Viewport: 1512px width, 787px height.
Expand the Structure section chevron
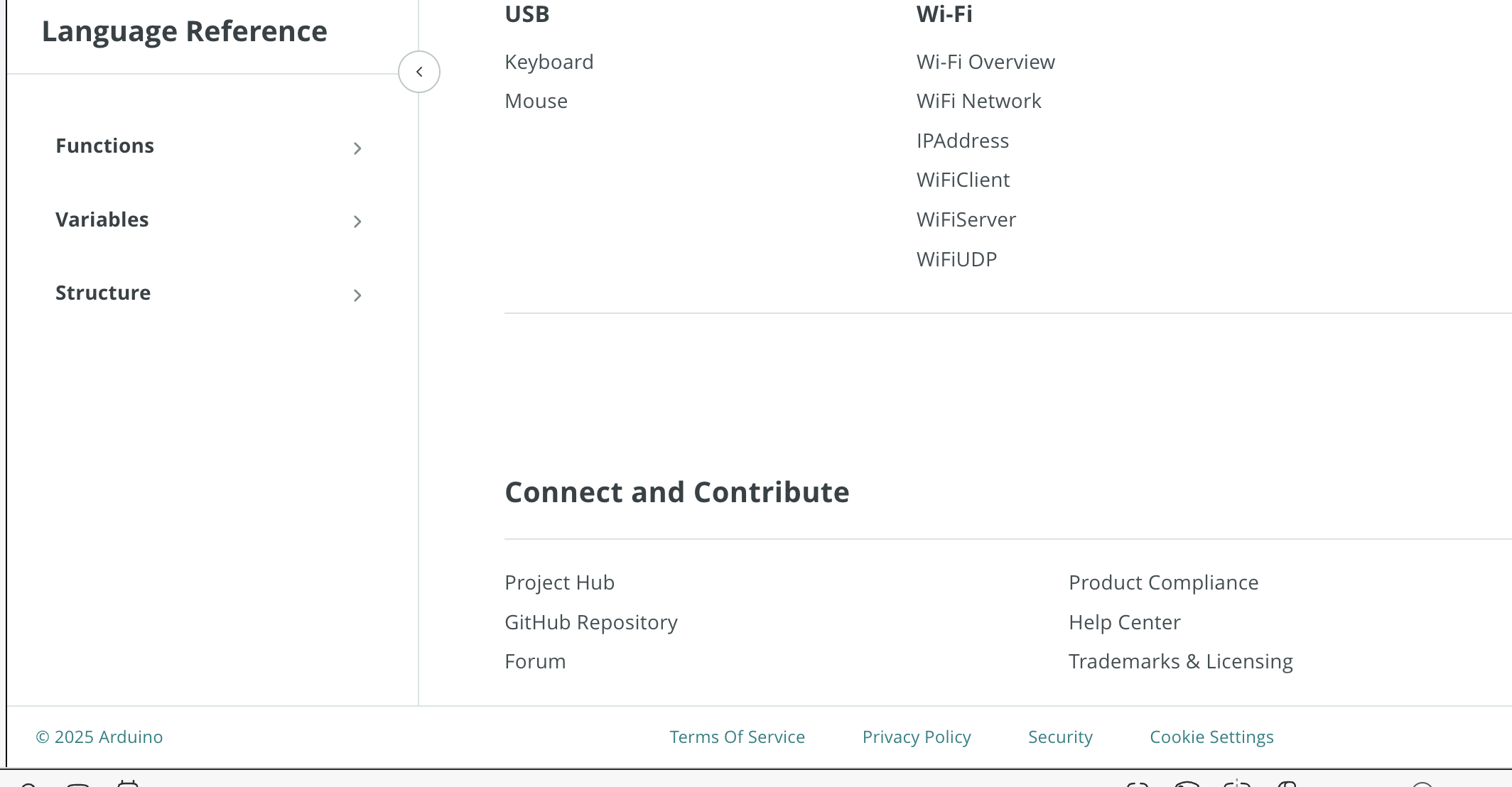(x=357, y=295)
